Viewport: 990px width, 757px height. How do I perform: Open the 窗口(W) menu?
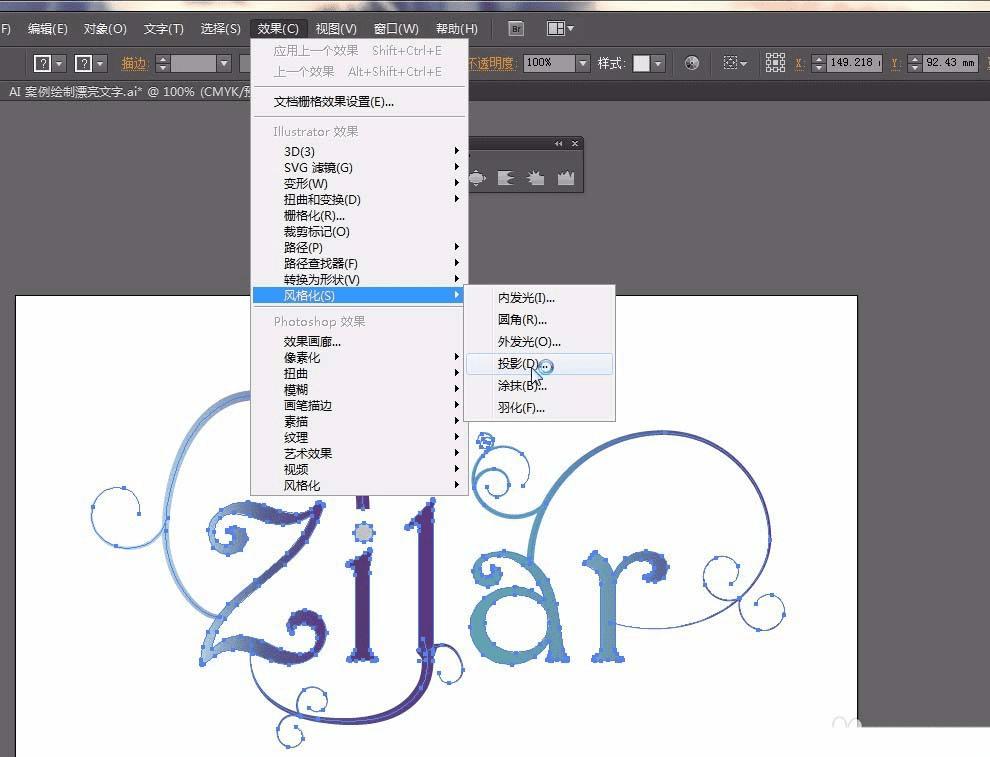click(x=396, y=29)
